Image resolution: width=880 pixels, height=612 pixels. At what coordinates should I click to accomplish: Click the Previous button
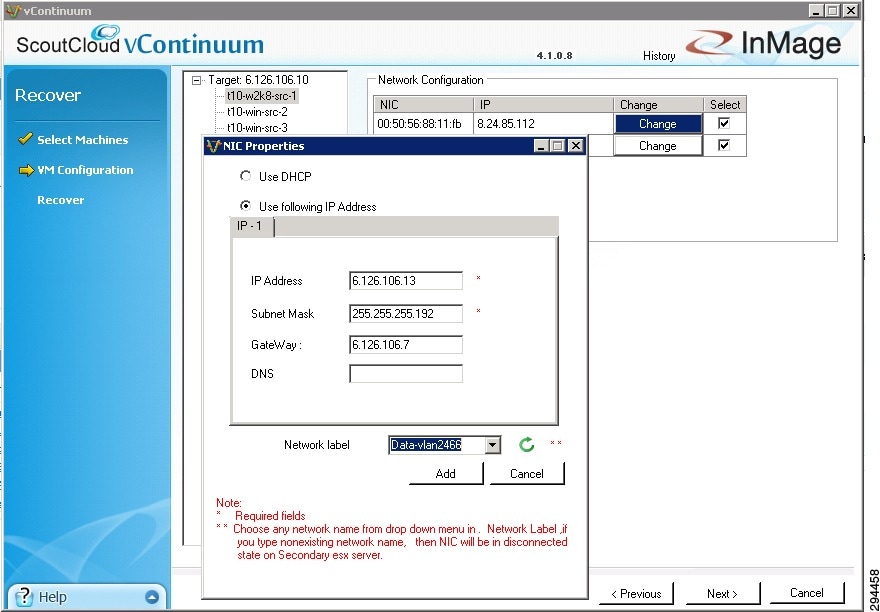[636, 593]
